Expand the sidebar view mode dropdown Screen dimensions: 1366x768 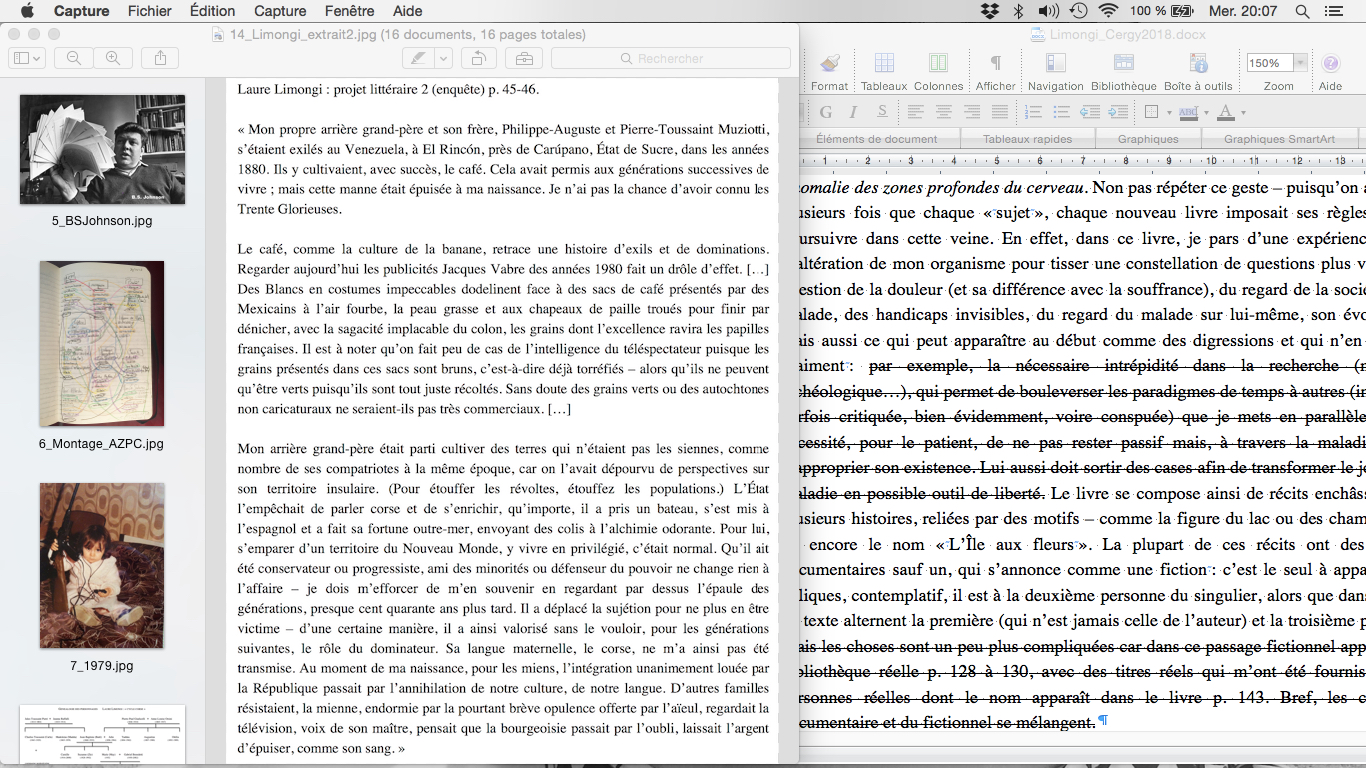(x=26, y=59)
